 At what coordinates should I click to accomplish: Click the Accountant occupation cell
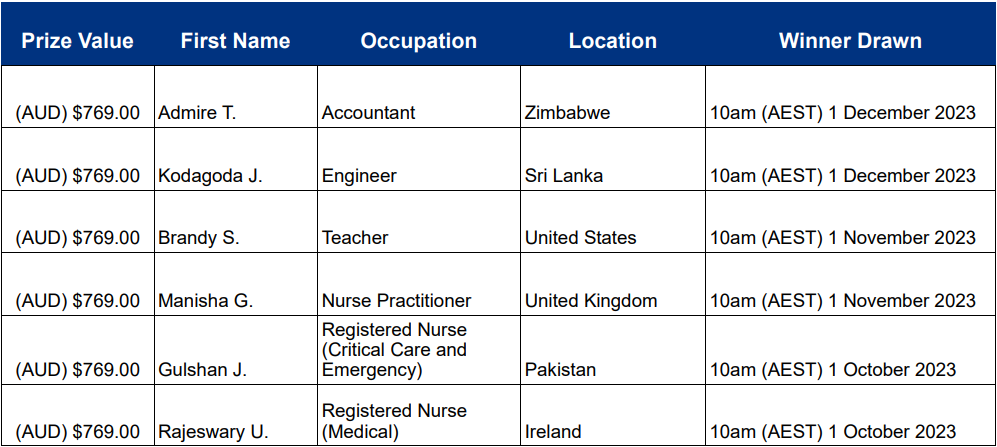419,97
